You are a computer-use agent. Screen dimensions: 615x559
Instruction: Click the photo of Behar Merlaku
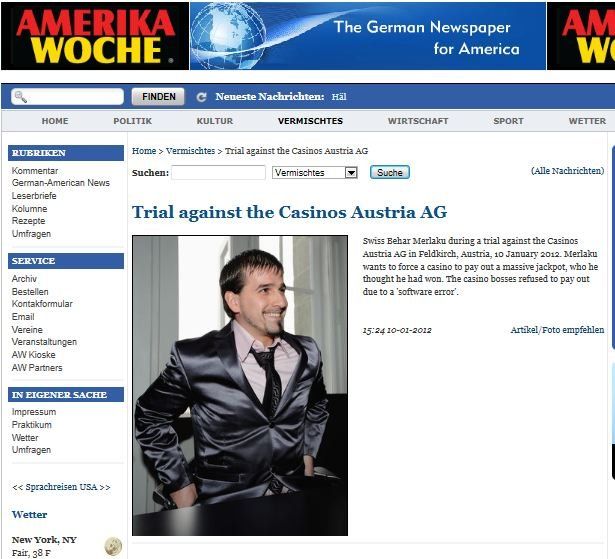click(240, 385)
